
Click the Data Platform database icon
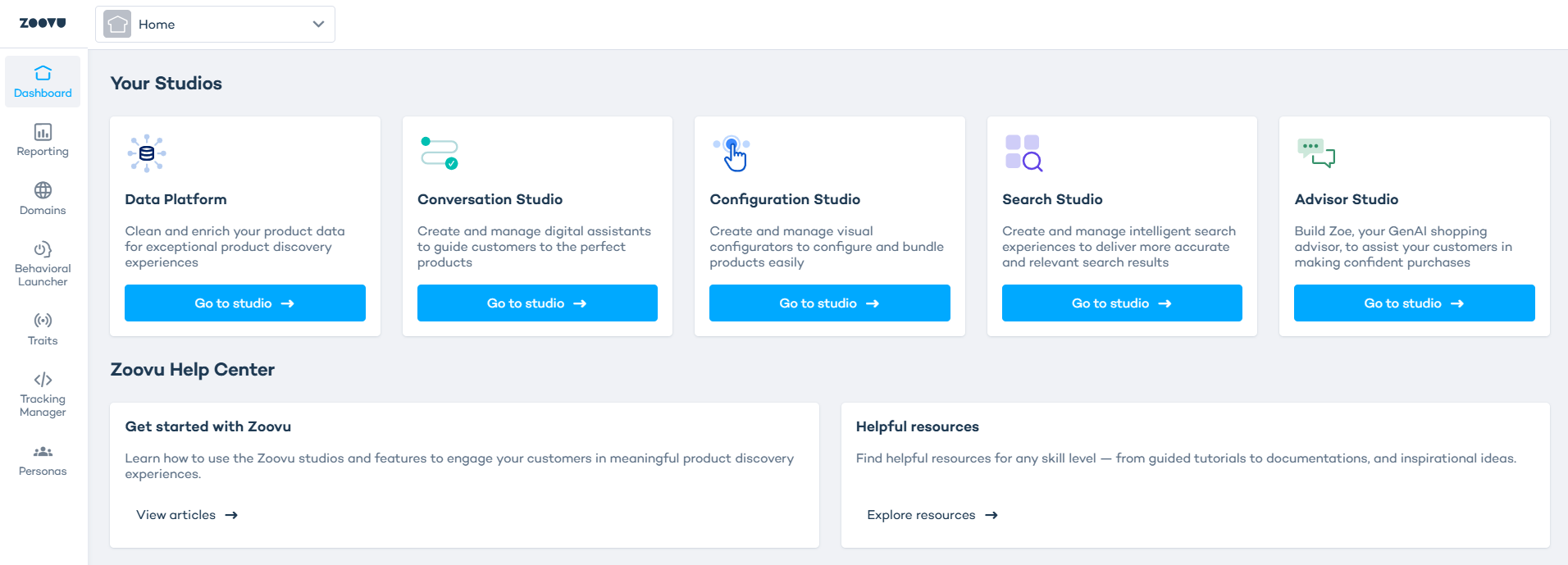147,153
